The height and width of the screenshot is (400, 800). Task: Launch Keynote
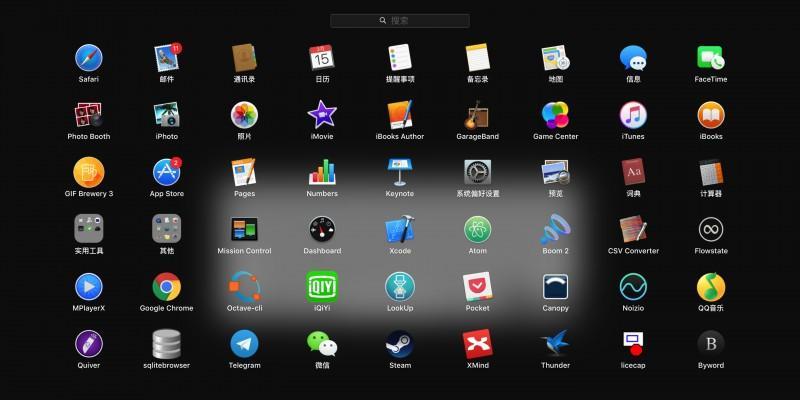(400, 172)
